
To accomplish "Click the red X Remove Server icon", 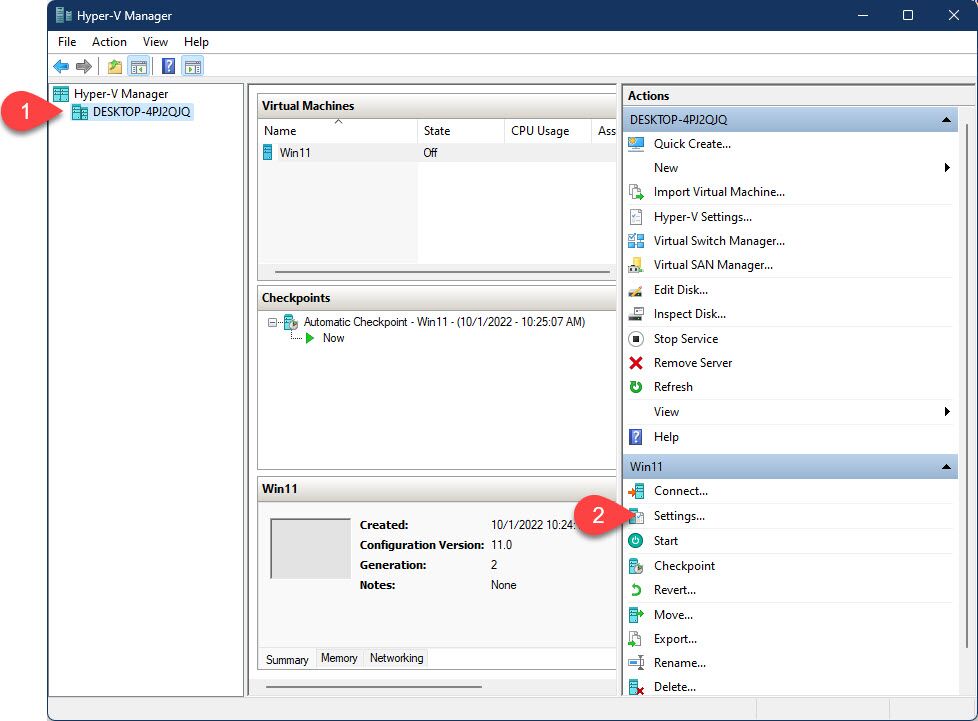I will pos(636,363).
